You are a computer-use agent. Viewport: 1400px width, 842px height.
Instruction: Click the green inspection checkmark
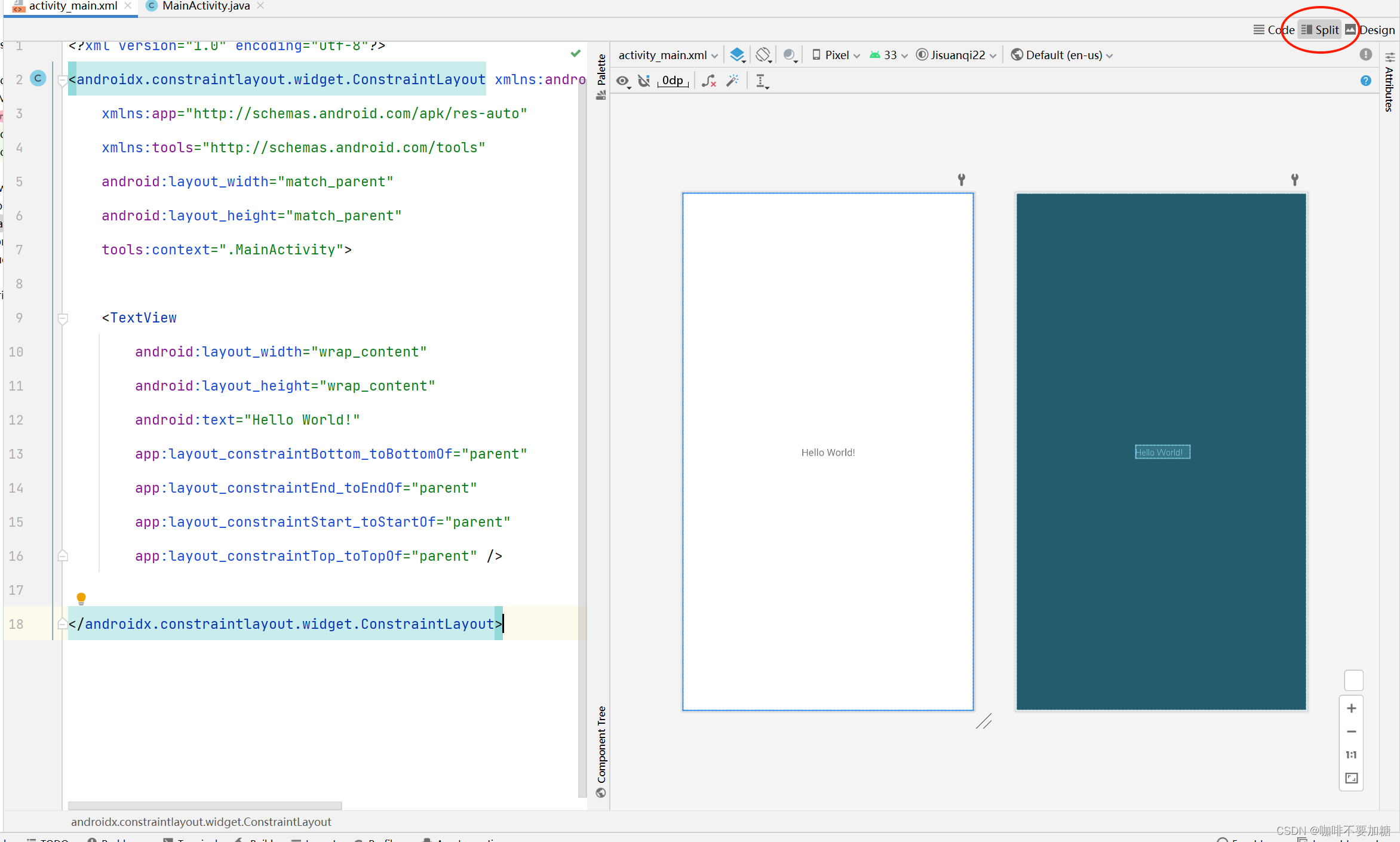[575, 54]
